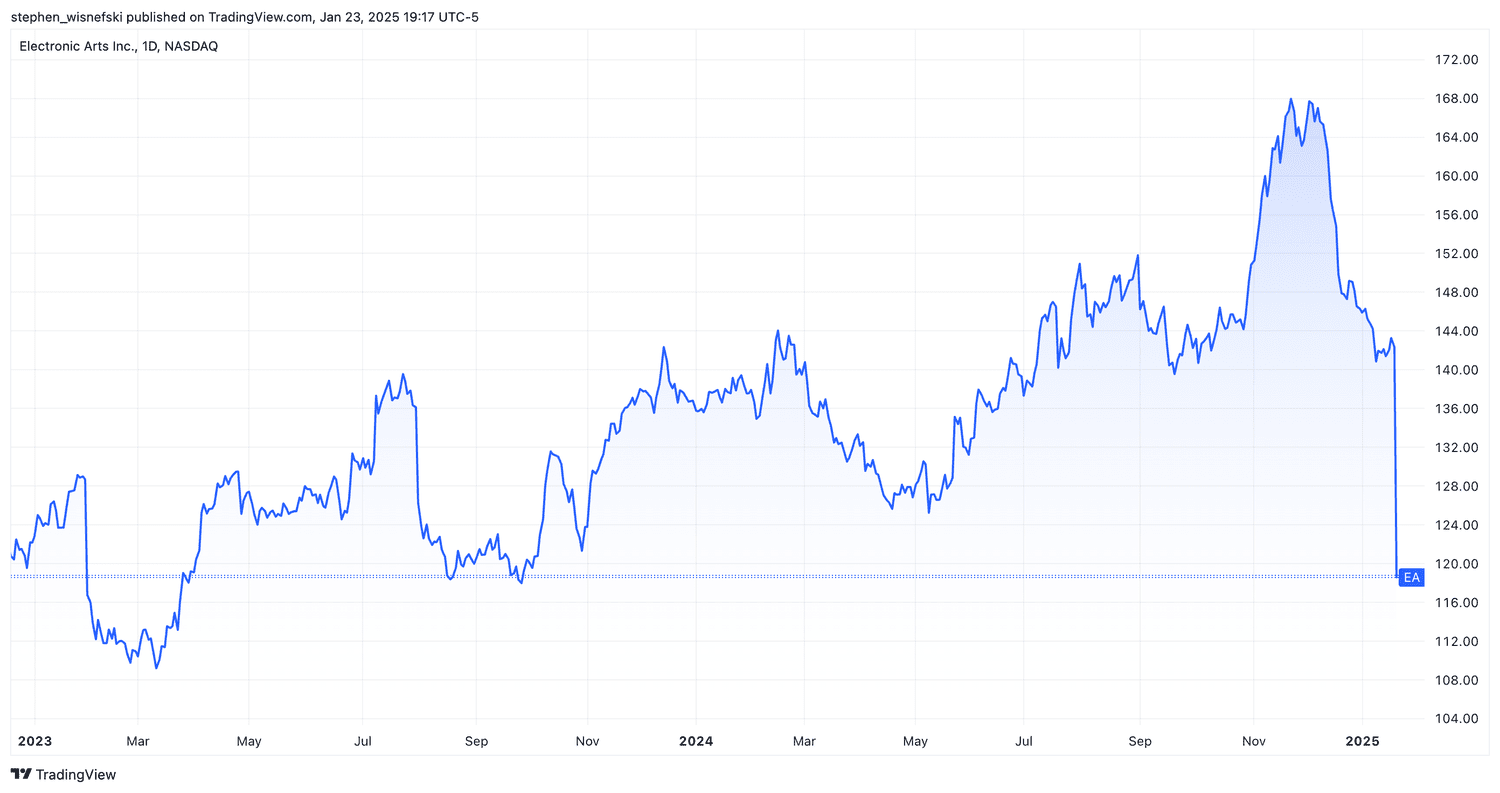This screenshot has width=1500, height=793.
Task: Click the May label after 2024
Action: pos(915,741)
